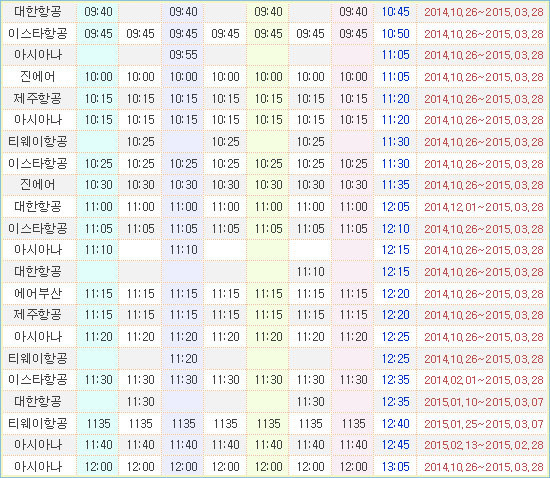Click 아시아나 label in the 09:55 row
This screenshot has width=550, height=478.
[x=38, y=55]
